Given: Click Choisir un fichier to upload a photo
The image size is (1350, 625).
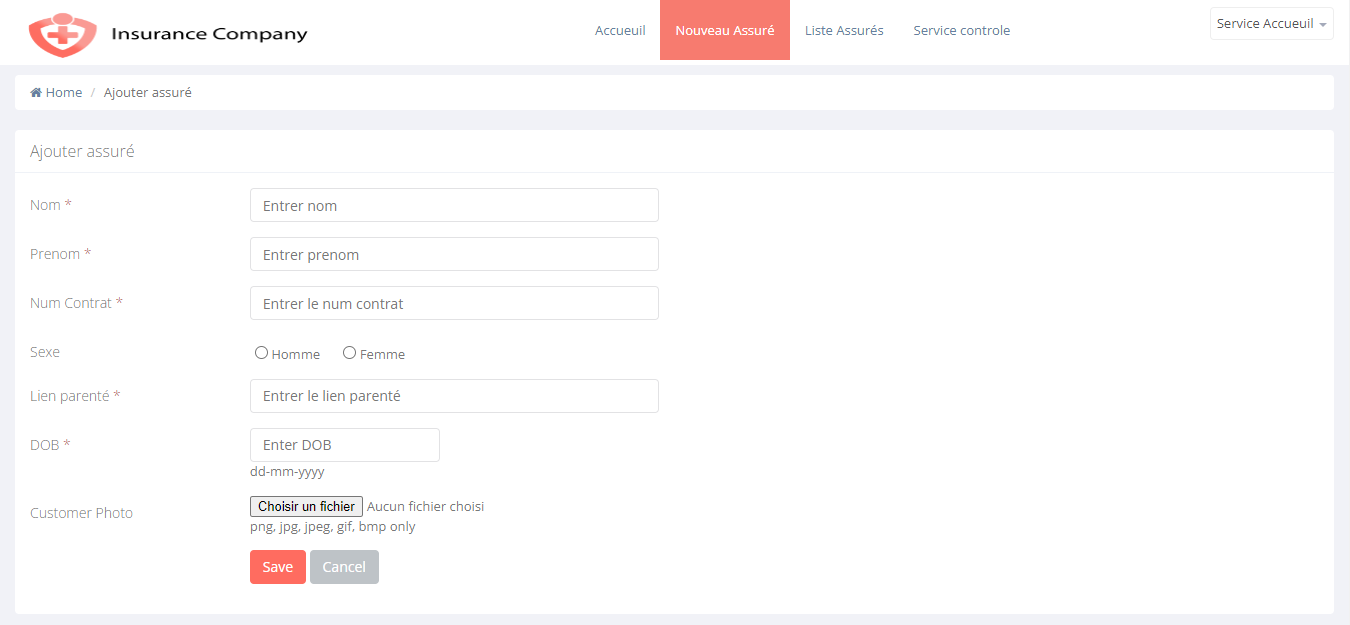Looking at the screenshot, I should point(305,506).
